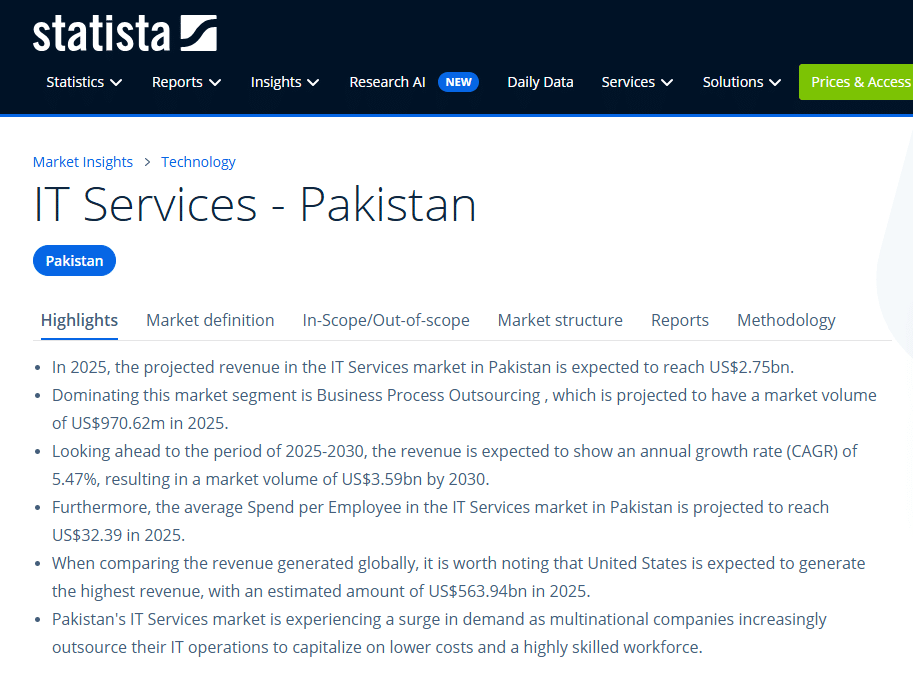This screenshot has width=913, height=675.
Task: Open the Solutions dropdown
Action: 741,82
